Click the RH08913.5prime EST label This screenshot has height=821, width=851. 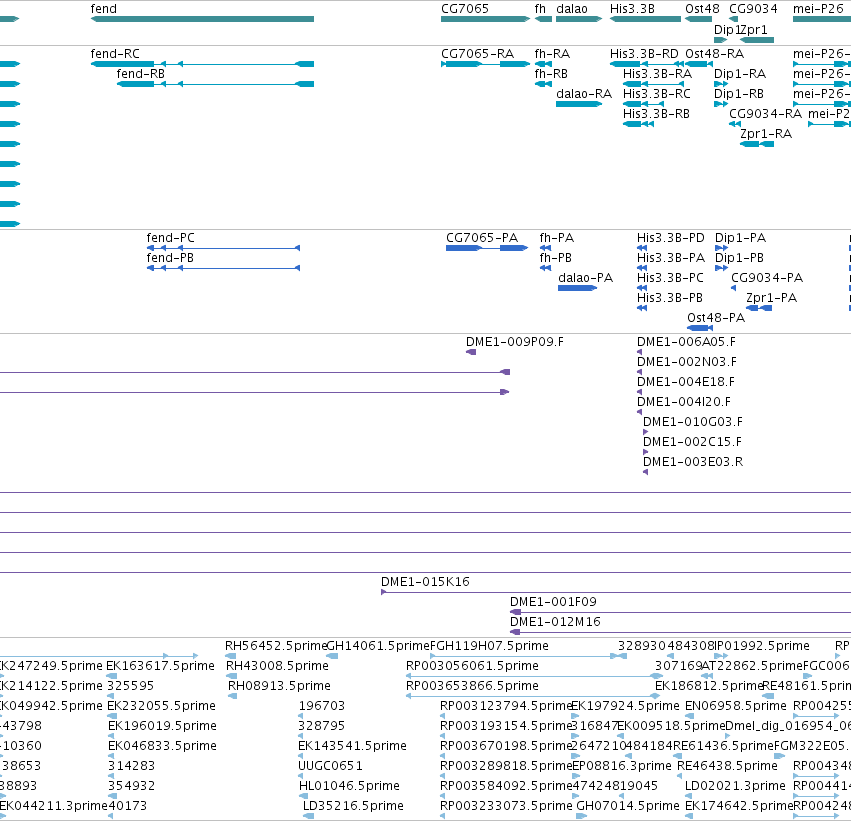click(280, 686)
